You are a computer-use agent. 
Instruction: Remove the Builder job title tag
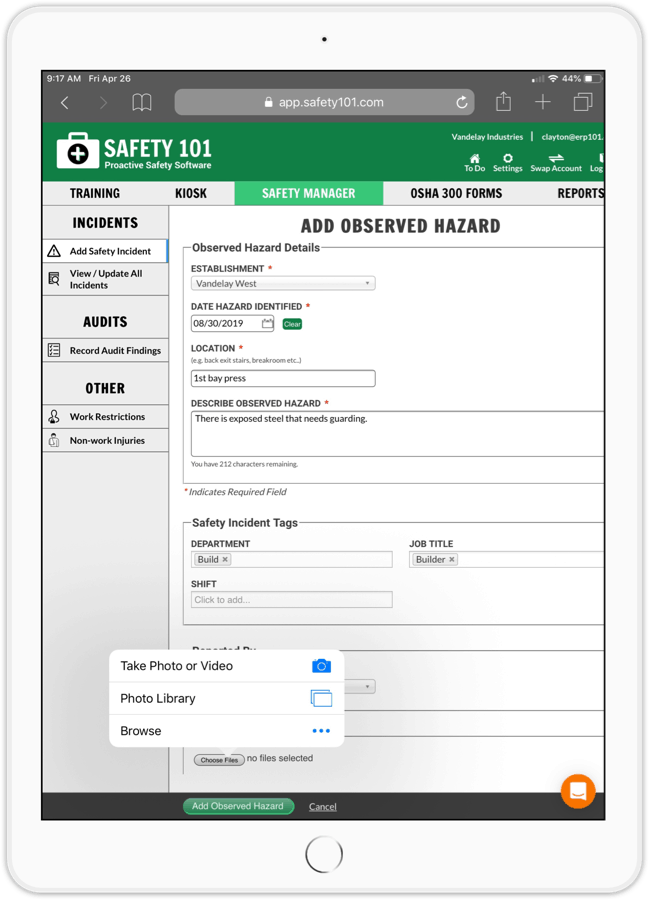coord(452,560)
